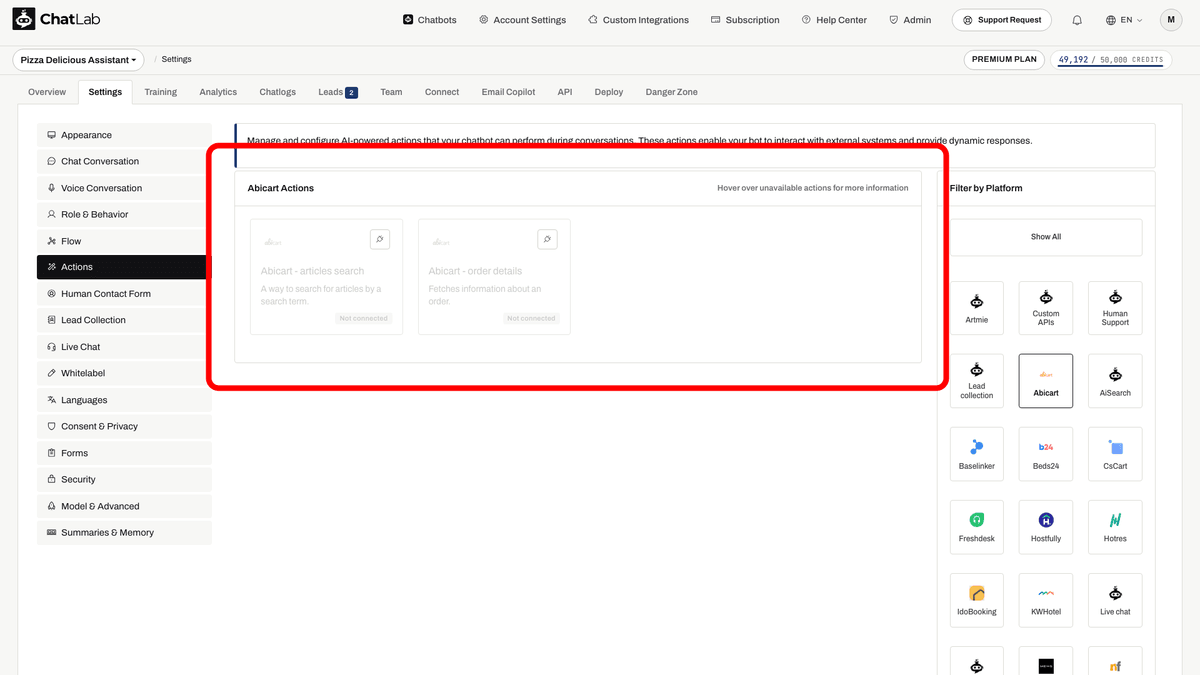Open Custom Integrations page

[638, 20]
